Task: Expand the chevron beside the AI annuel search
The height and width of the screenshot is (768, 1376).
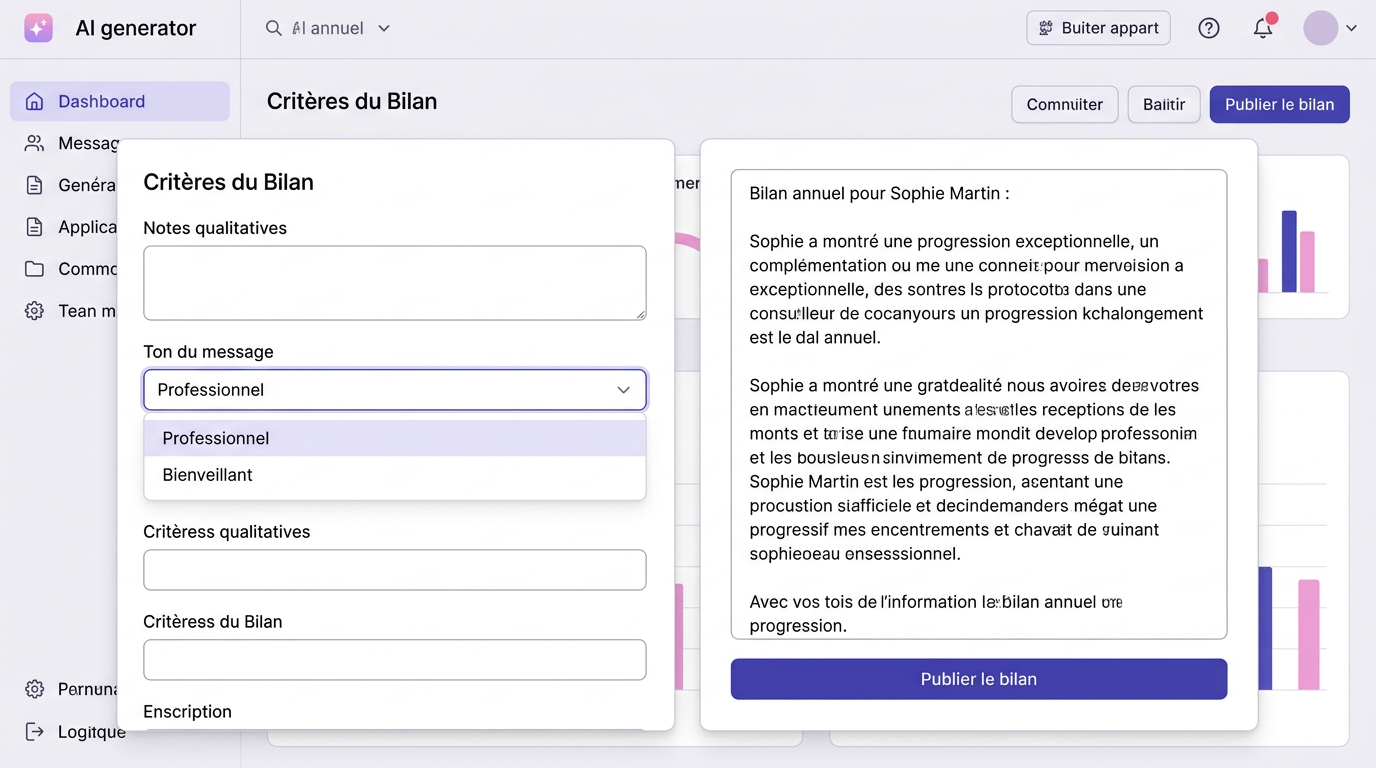Action: [x=384, y=28]
